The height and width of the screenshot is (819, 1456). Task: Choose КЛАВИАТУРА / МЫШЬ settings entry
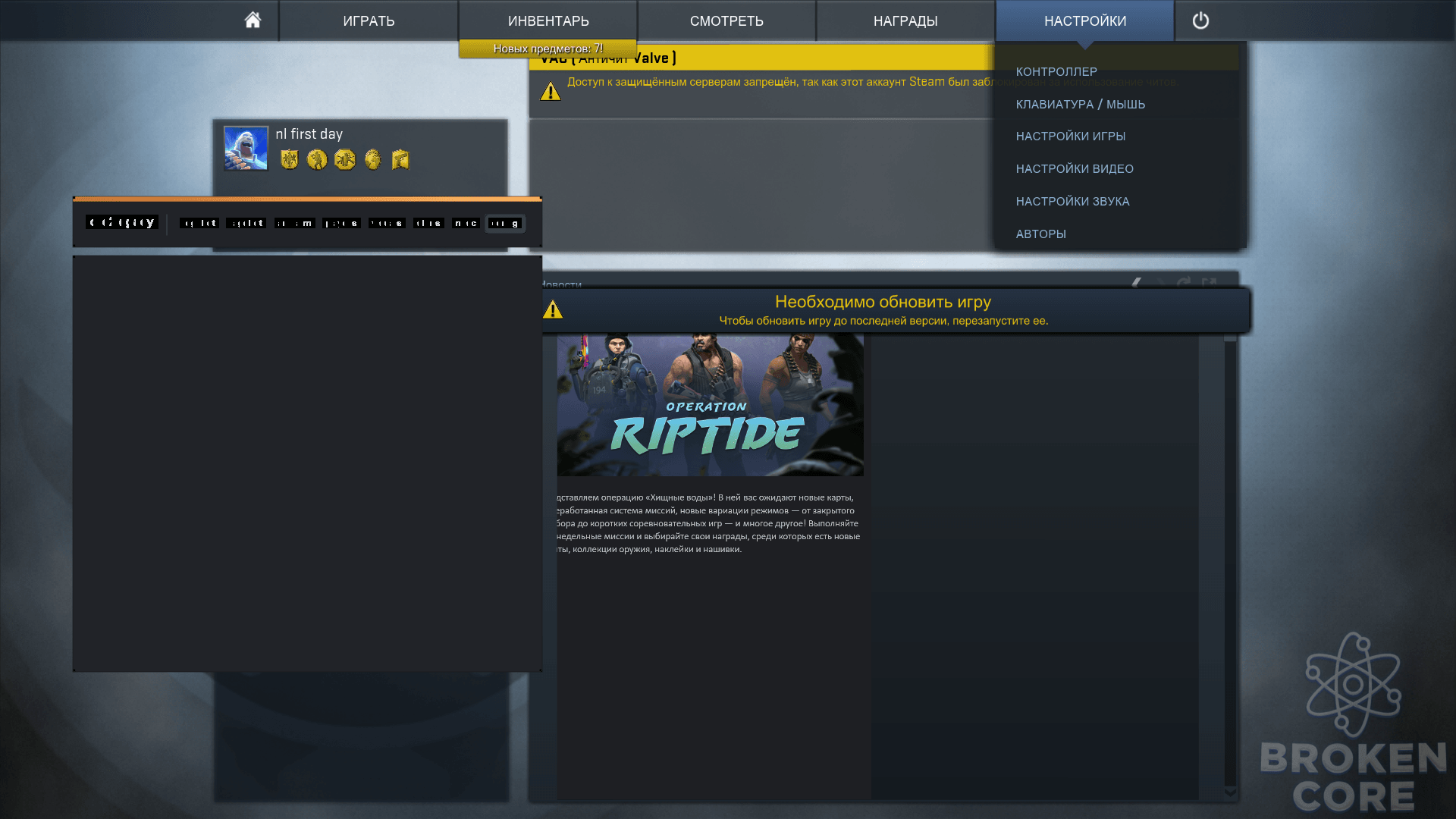(x=1081, y=104)
